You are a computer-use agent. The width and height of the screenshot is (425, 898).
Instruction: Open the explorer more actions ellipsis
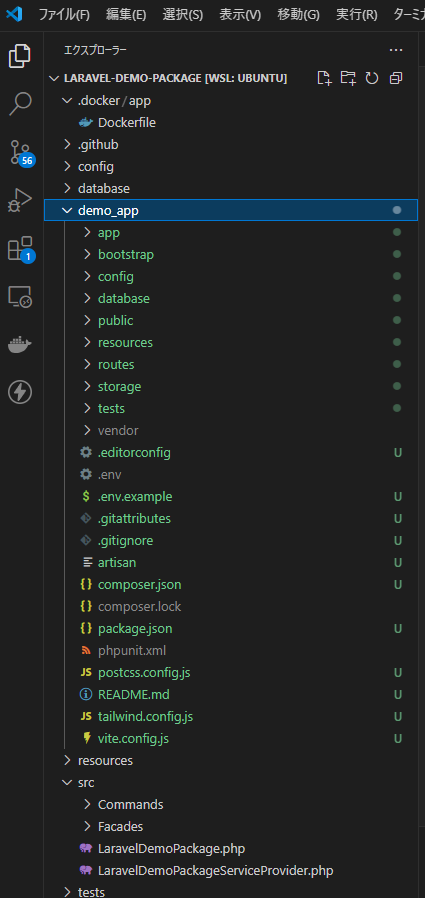pos(396,50)
